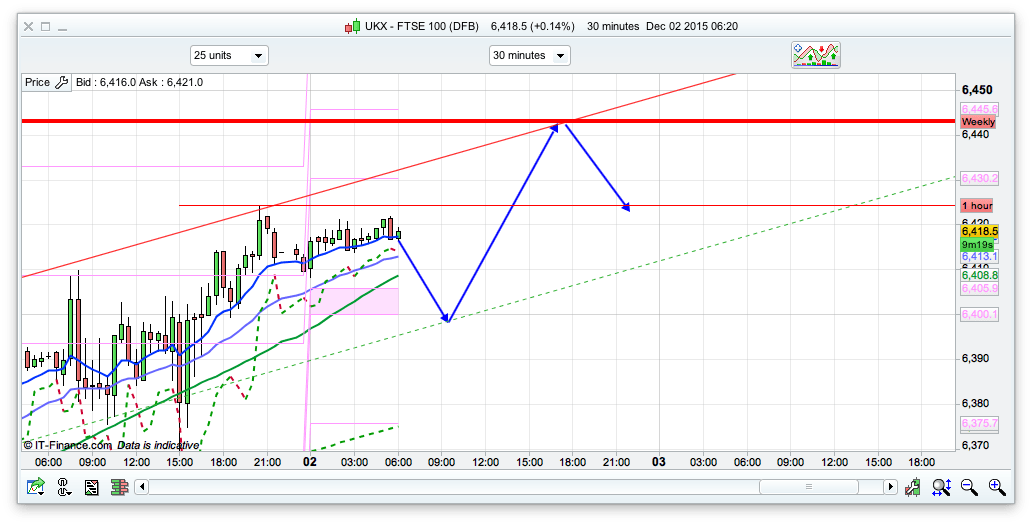Click the zoom out magnifier icon
The height and width of the screenshot is (525, 1032).
[969, 487]
